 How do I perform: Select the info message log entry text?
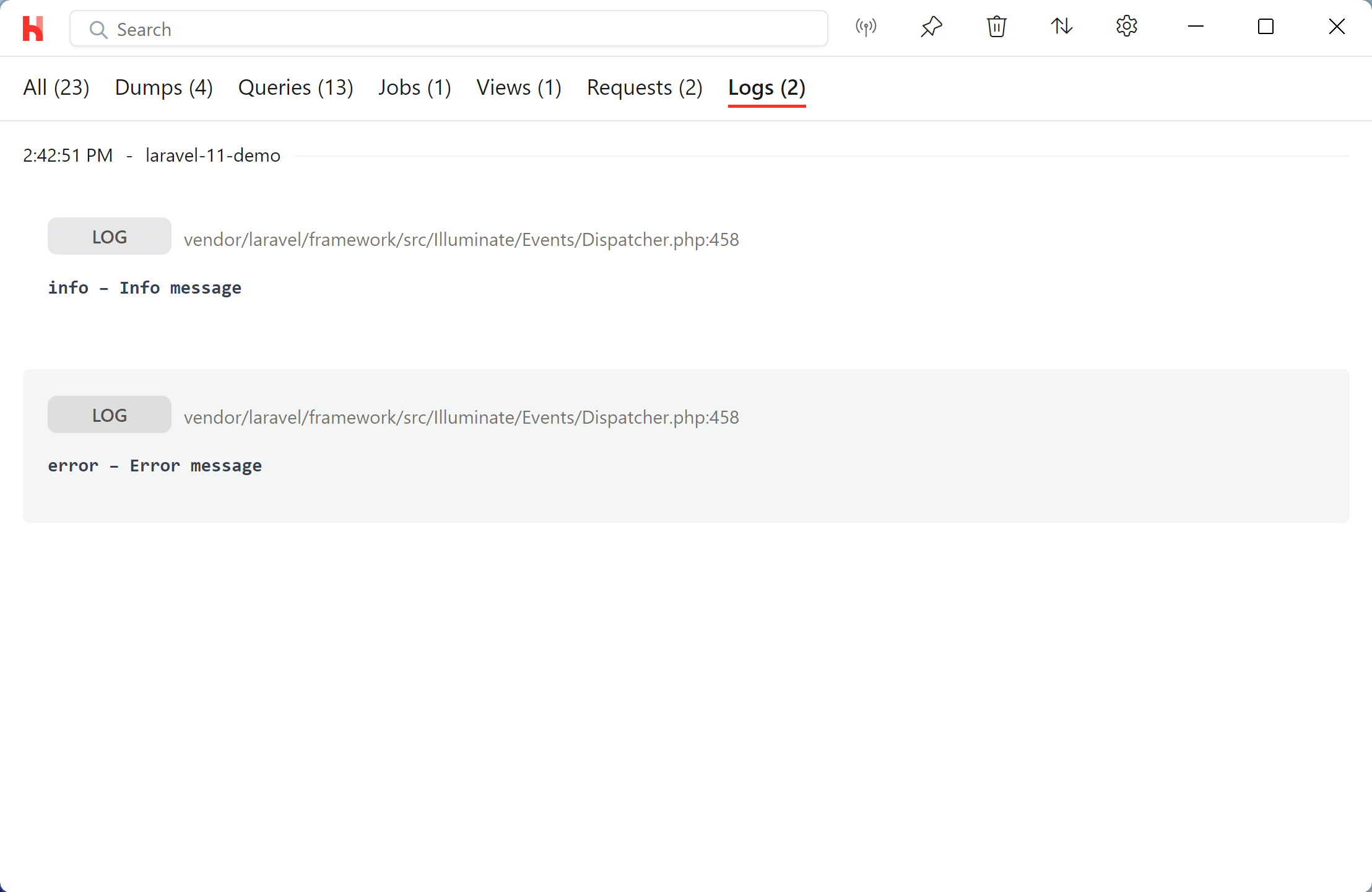(145, 288)
